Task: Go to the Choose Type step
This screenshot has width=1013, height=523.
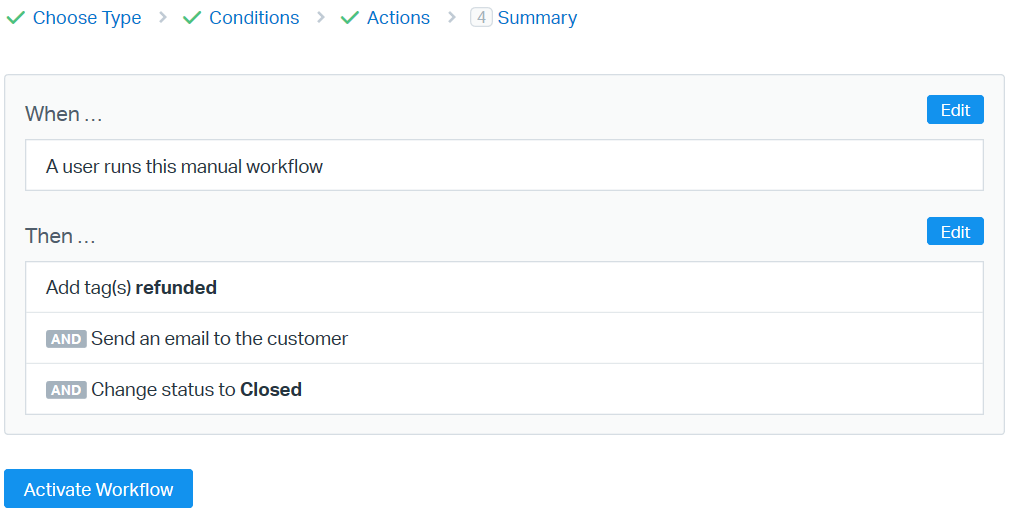Action: tap(87, 18)
